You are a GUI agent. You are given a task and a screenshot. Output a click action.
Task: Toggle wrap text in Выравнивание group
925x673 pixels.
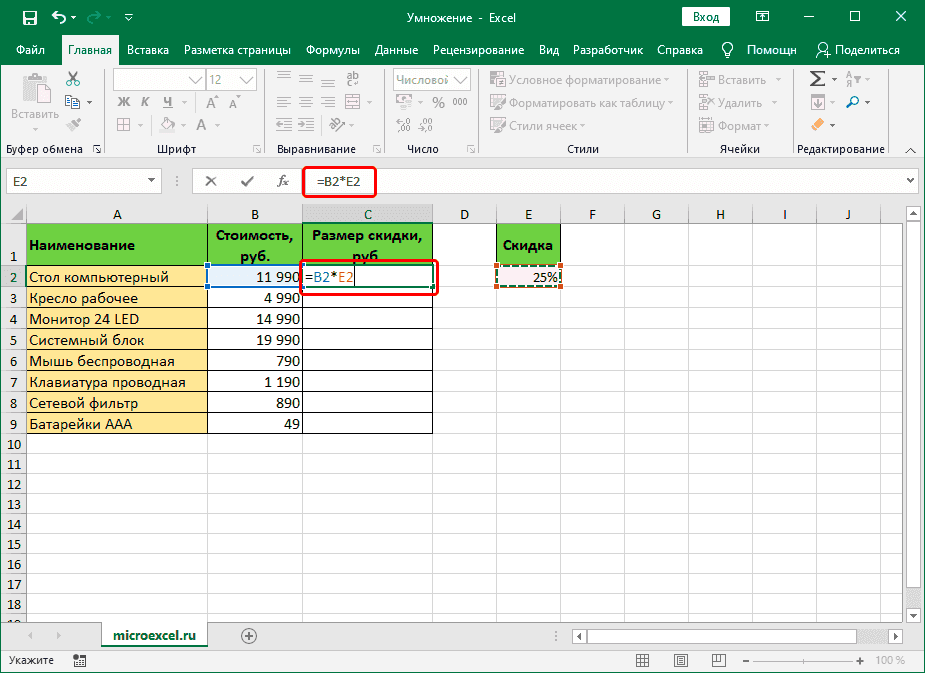[351, 78]
